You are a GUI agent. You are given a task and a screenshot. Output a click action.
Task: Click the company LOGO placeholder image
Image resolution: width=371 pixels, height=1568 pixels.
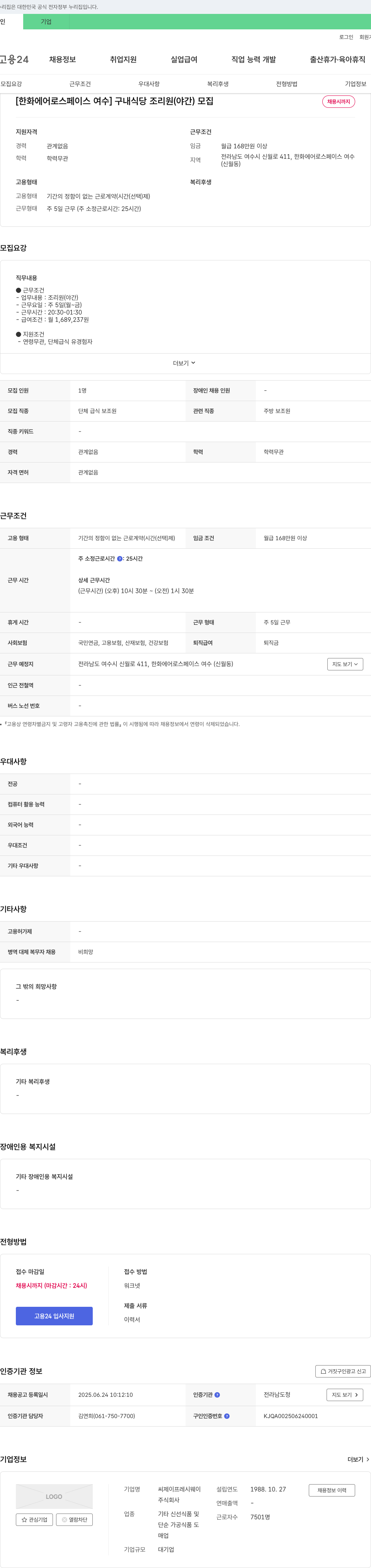click(54, 1496)
